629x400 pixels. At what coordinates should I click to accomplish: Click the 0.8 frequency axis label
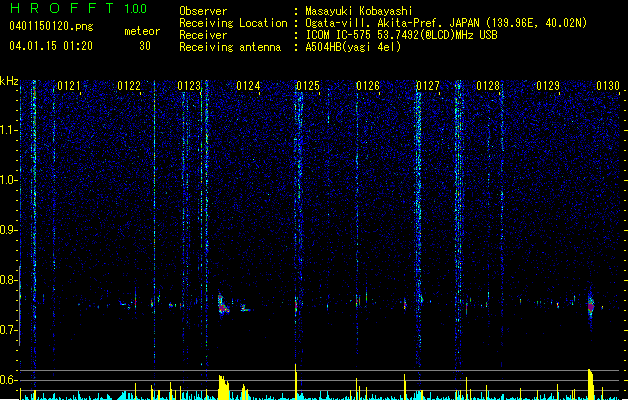pos(9,280)
